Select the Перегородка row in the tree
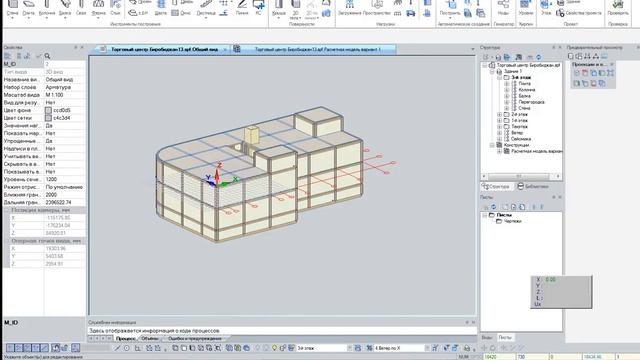The width and height of the screenshot is (640, 360). point(531,102)
